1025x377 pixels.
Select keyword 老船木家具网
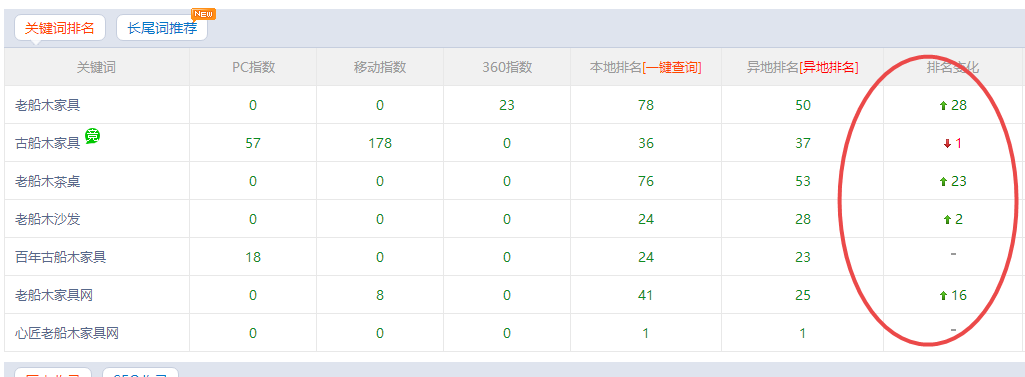54,295
